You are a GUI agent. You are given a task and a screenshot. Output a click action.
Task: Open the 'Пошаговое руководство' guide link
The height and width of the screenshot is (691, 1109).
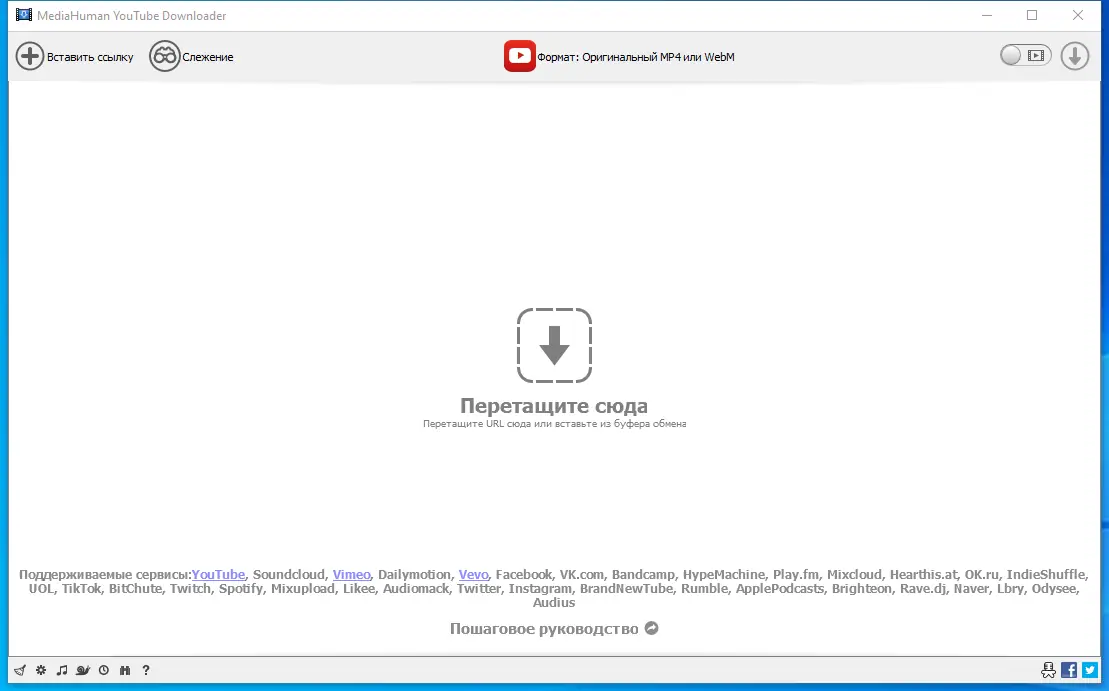[544, 629]
